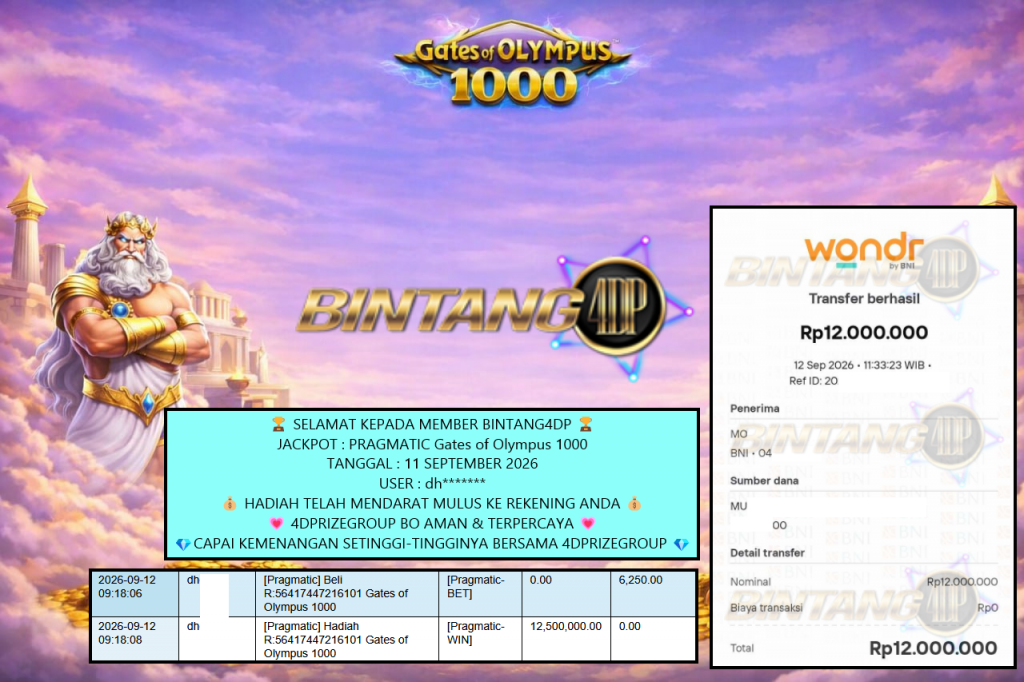Screen dimensions: 1024x682
Task: Select "TANGGAL : 11 SEPTEMBER 2026" text
Action: (432, 464)
